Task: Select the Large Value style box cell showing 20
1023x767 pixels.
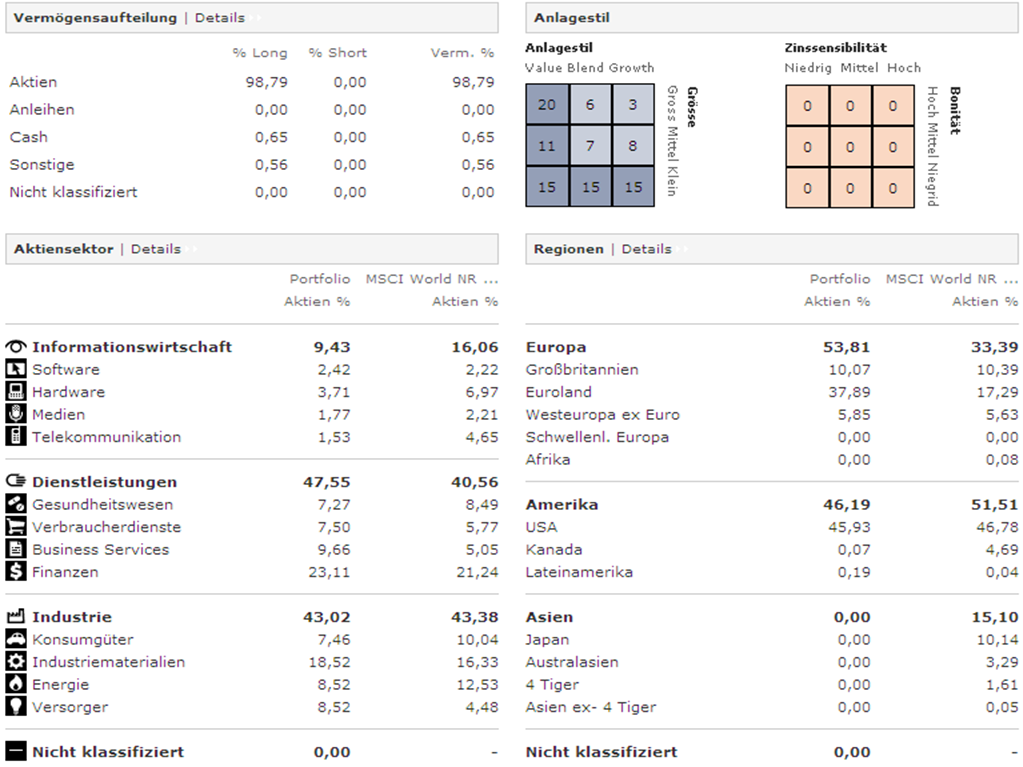Action: [547, 105]
